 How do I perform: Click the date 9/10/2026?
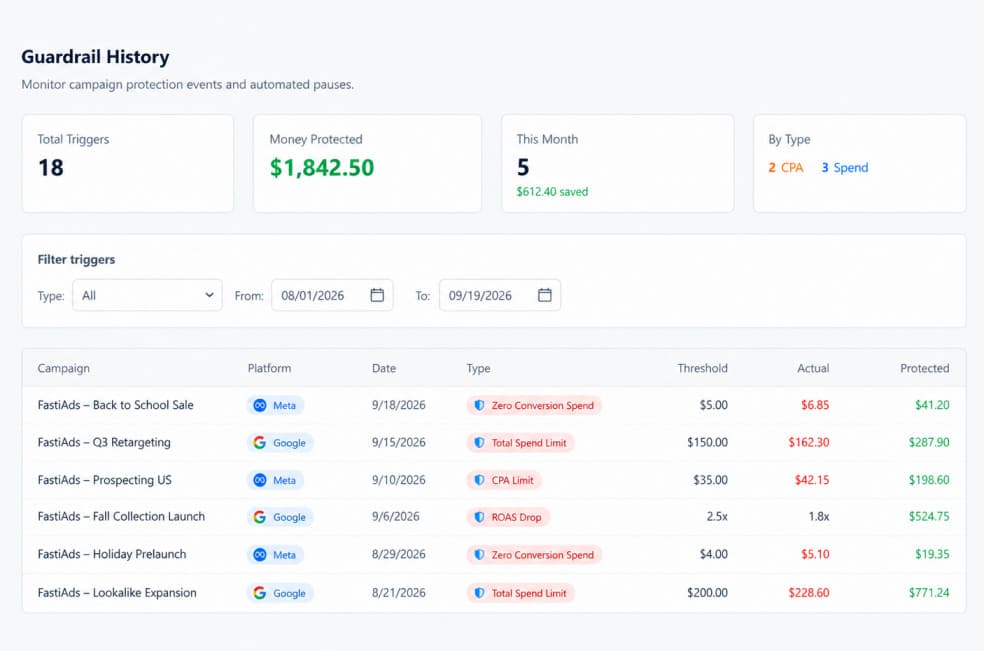click(x=398, y=480)
